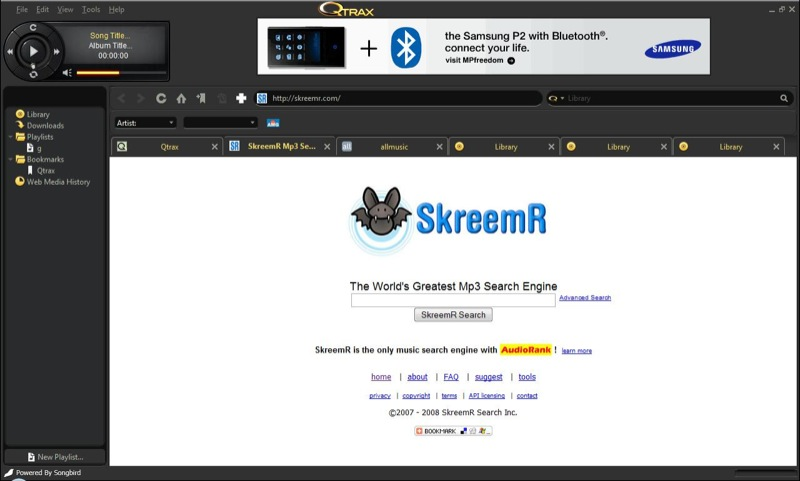Toggle repeat on the player dial bottom
The width and height of the screenshot is (800, 481).
pos(33,74)
